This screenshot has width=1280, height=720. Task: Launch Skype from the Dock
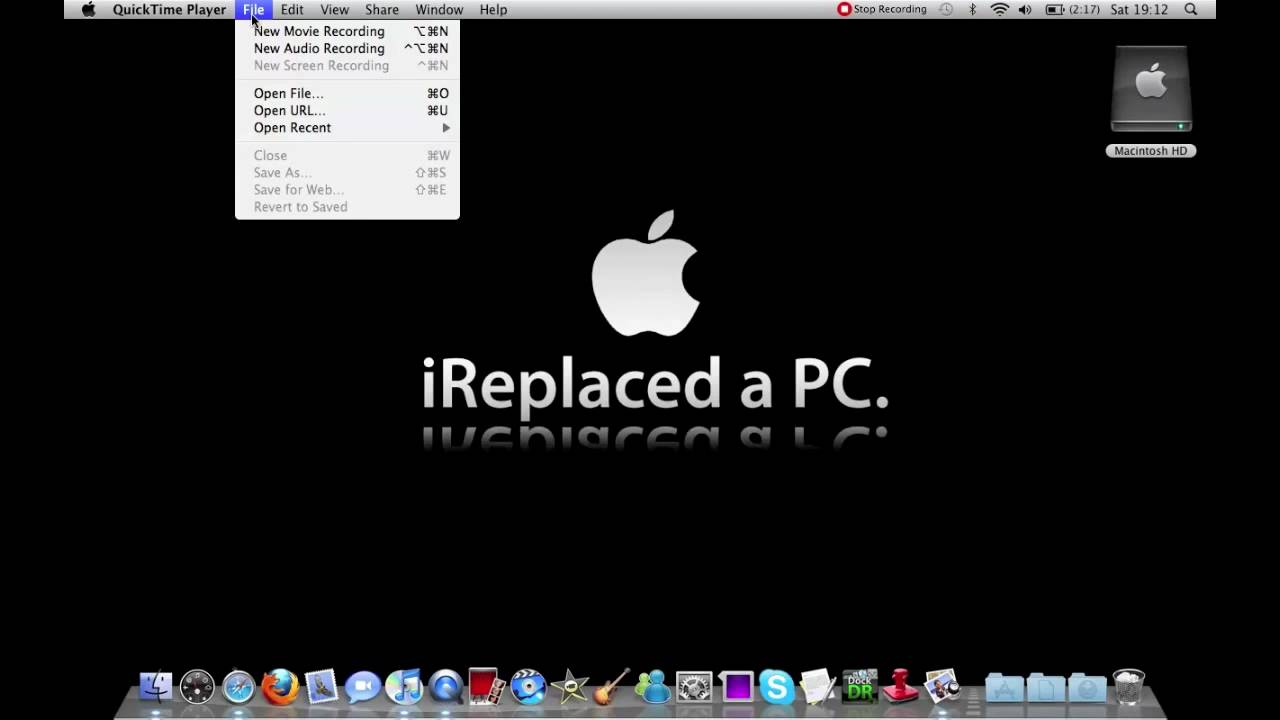coord(776,687)
